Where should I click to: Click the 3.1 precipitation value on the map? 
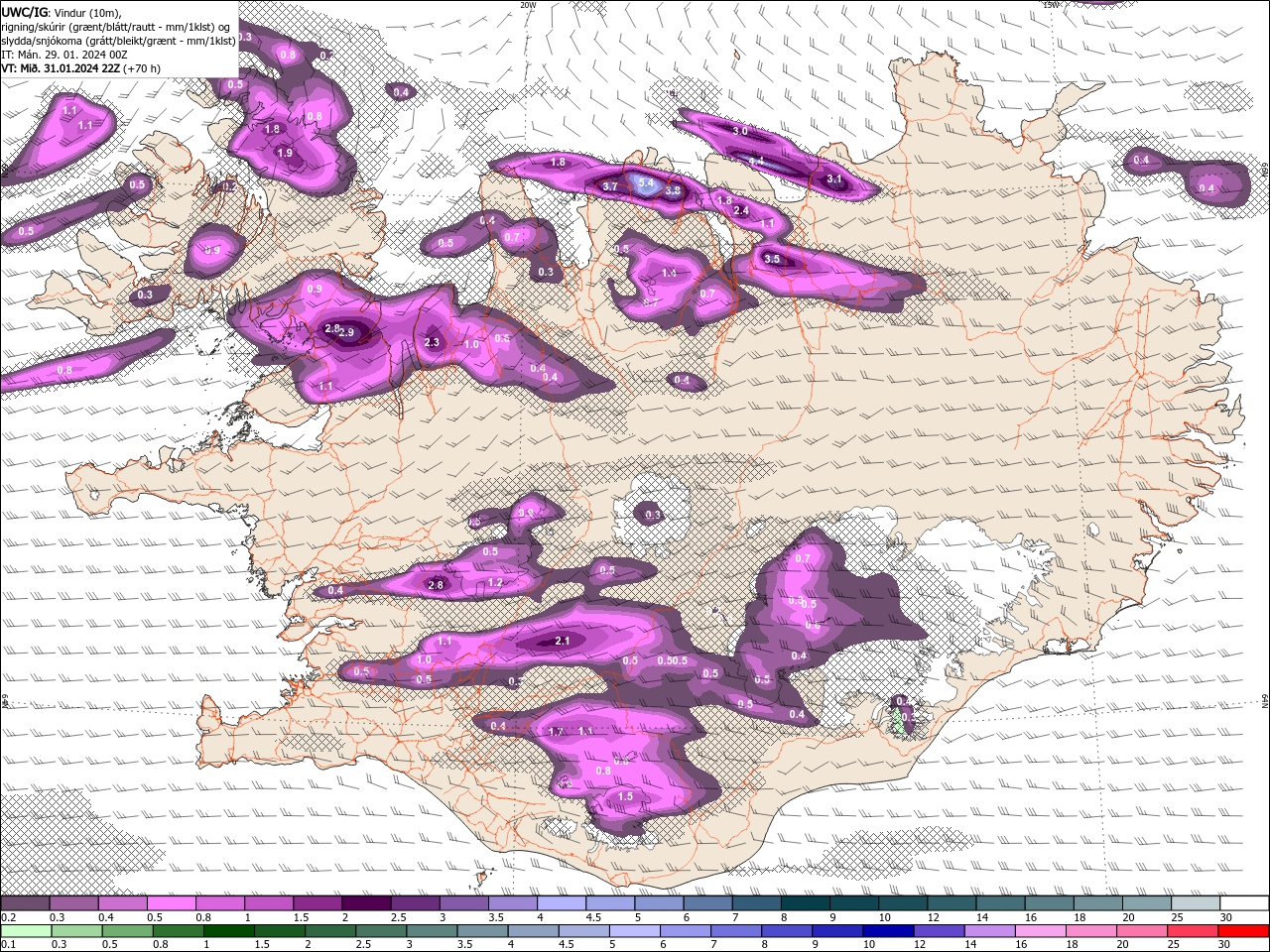coord(834,179)
